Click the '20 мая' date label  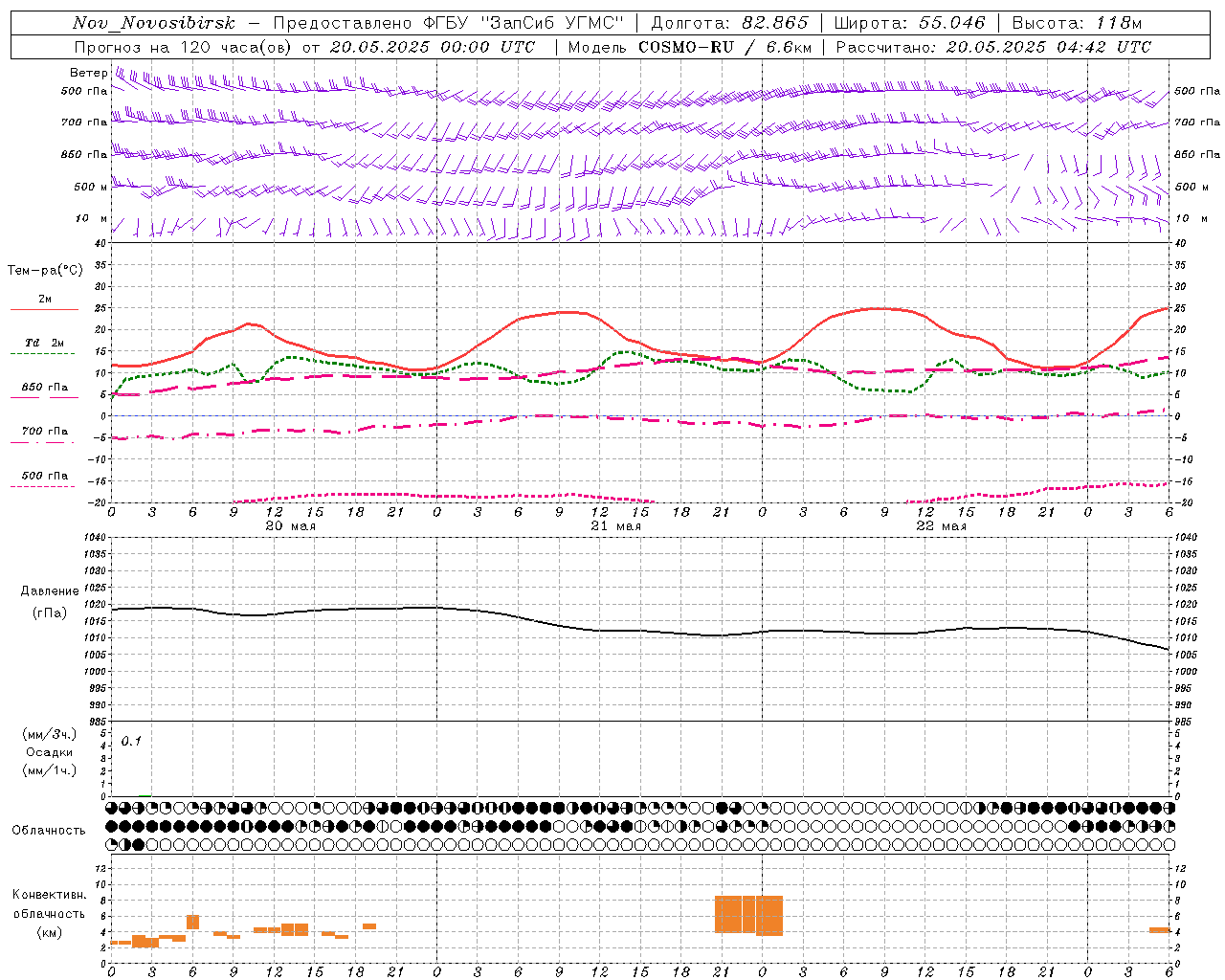click(x=290, y=526)
